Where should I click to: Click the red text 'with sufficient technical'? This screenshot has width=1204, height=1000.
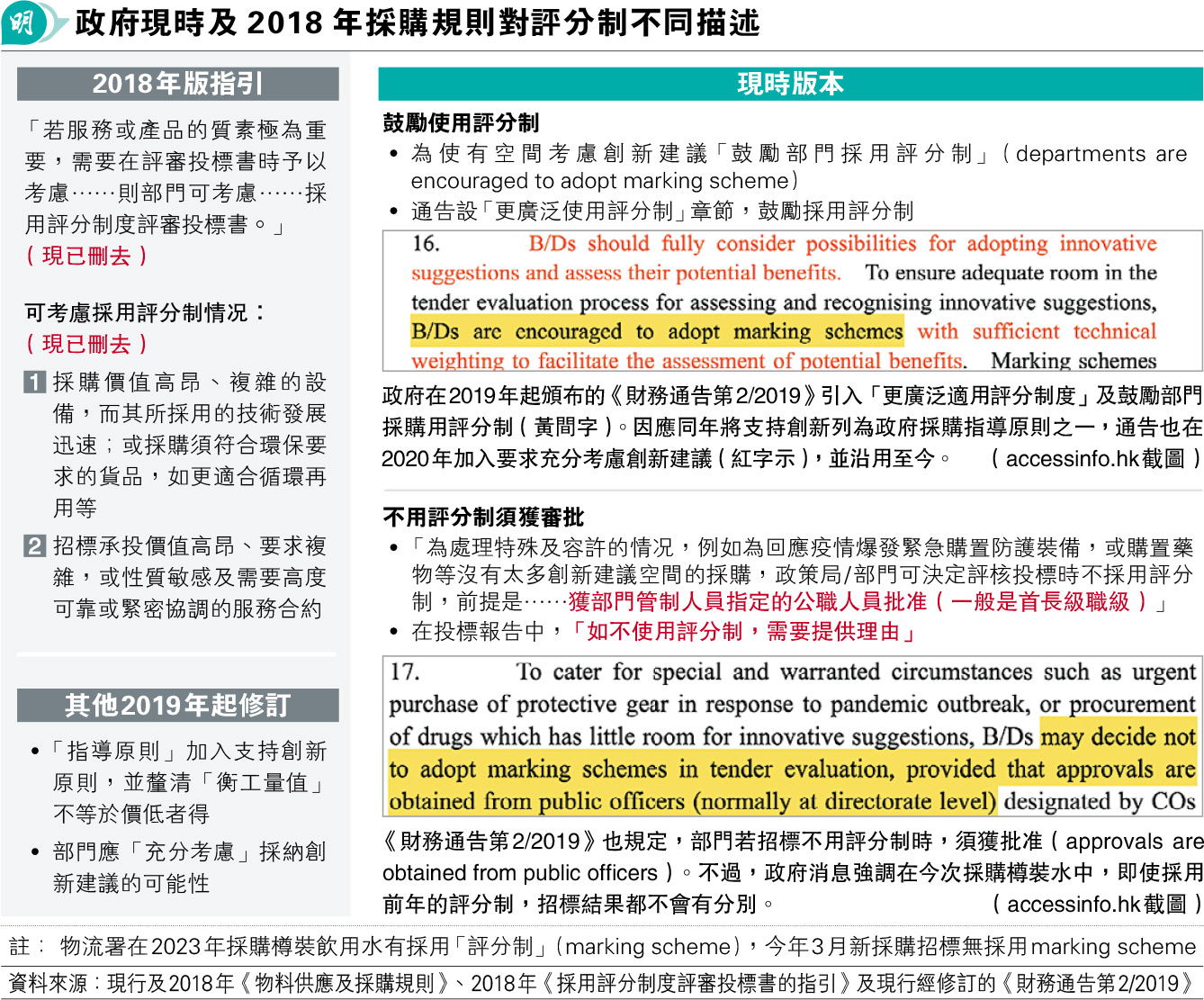click(x=1037, y=331)
